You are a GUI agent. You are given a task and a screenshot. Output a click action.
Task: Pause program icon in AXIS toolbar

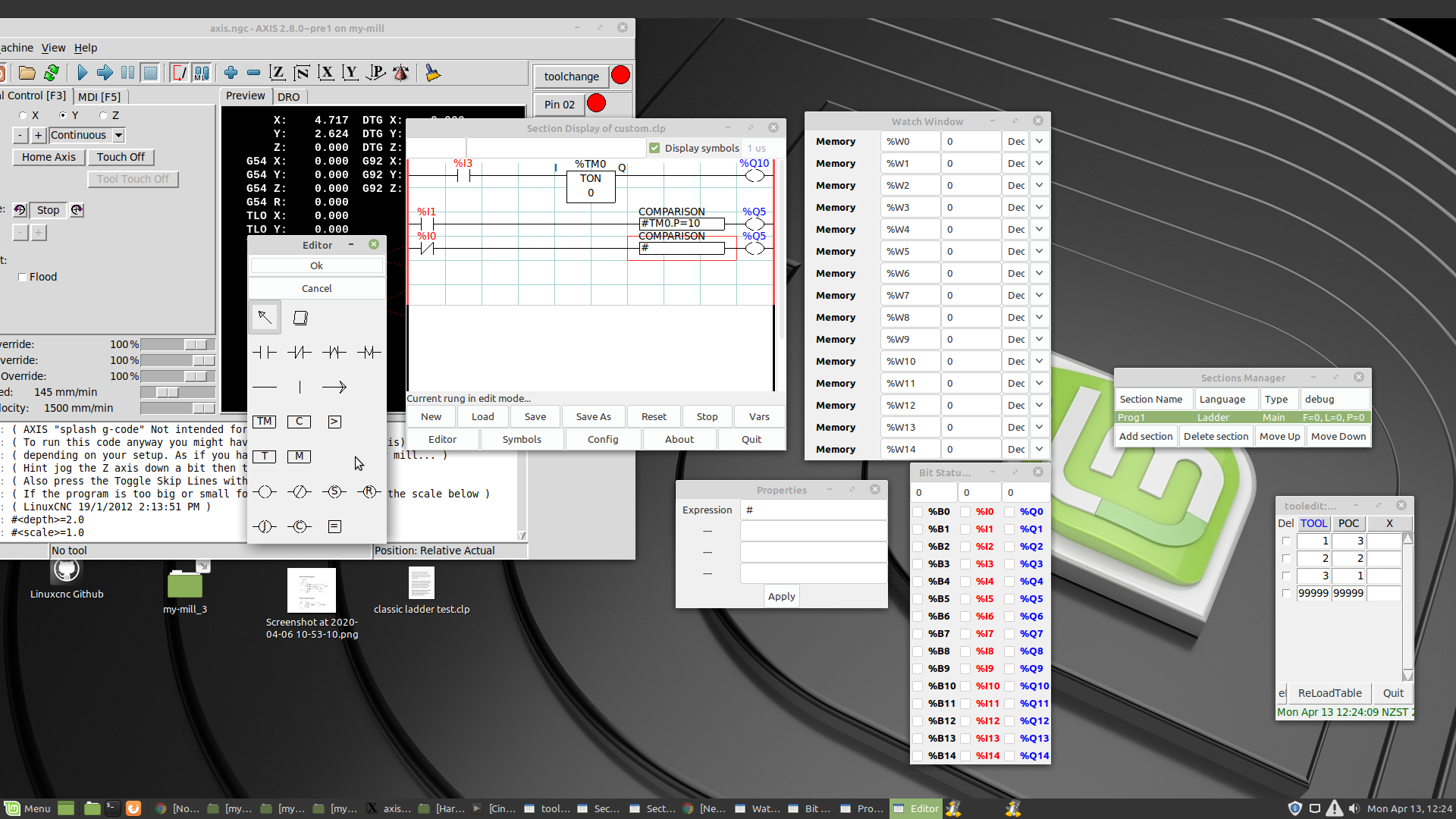[128, 73]
